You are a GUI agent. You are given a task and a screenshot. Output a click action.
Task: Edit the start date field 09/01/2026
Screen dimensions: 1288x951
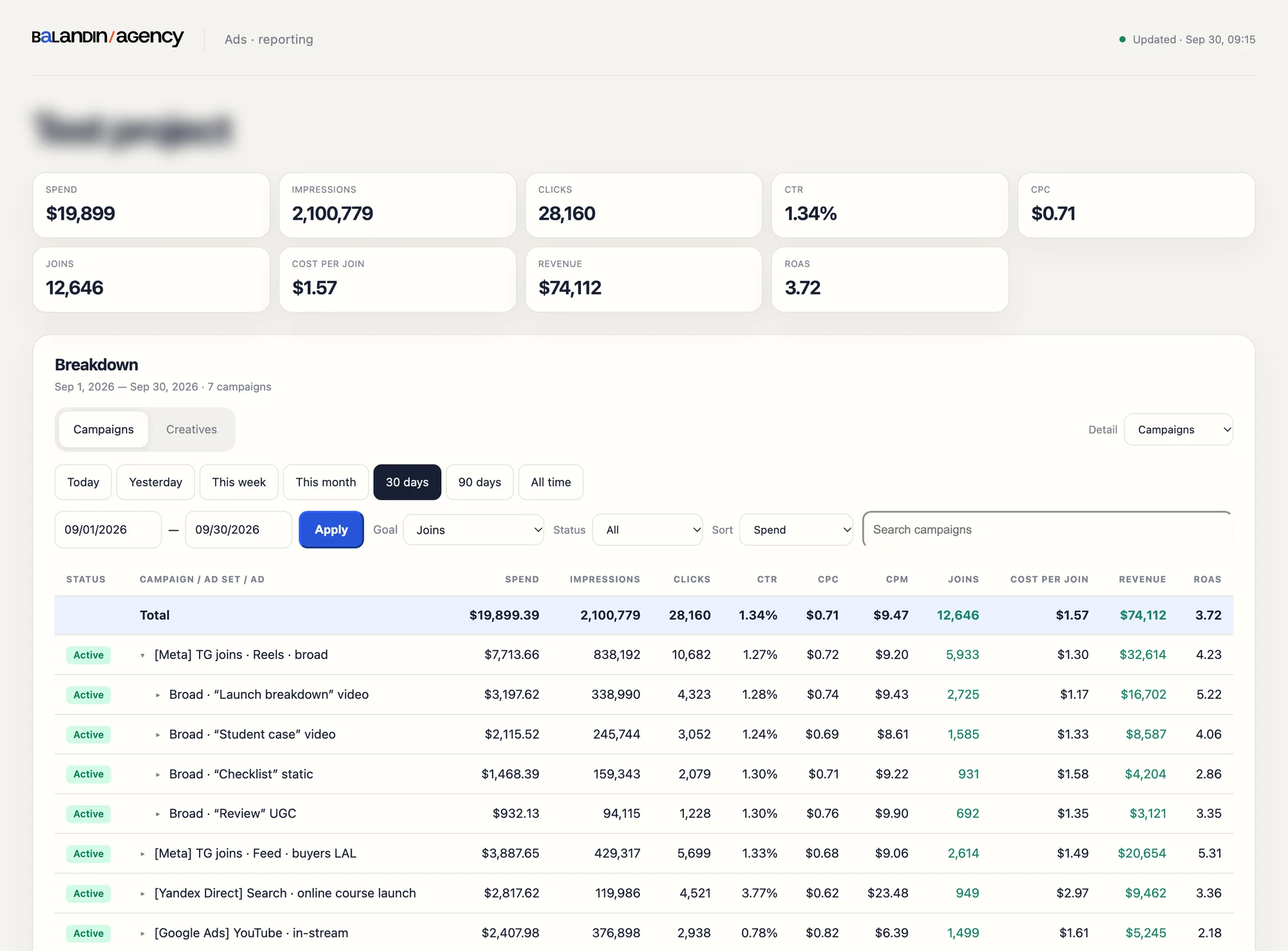[x=108, y=530]
